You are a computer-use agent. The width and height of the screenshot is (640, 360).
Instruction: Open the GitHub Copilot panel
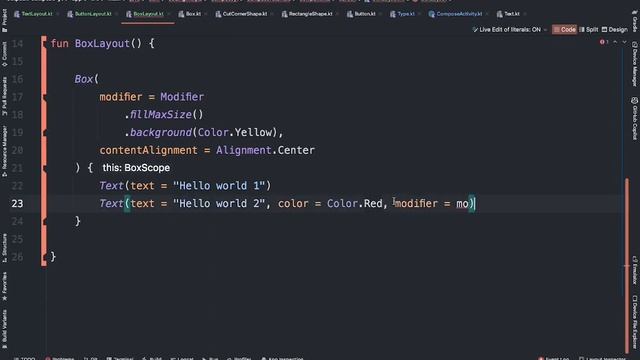[635, 119]
